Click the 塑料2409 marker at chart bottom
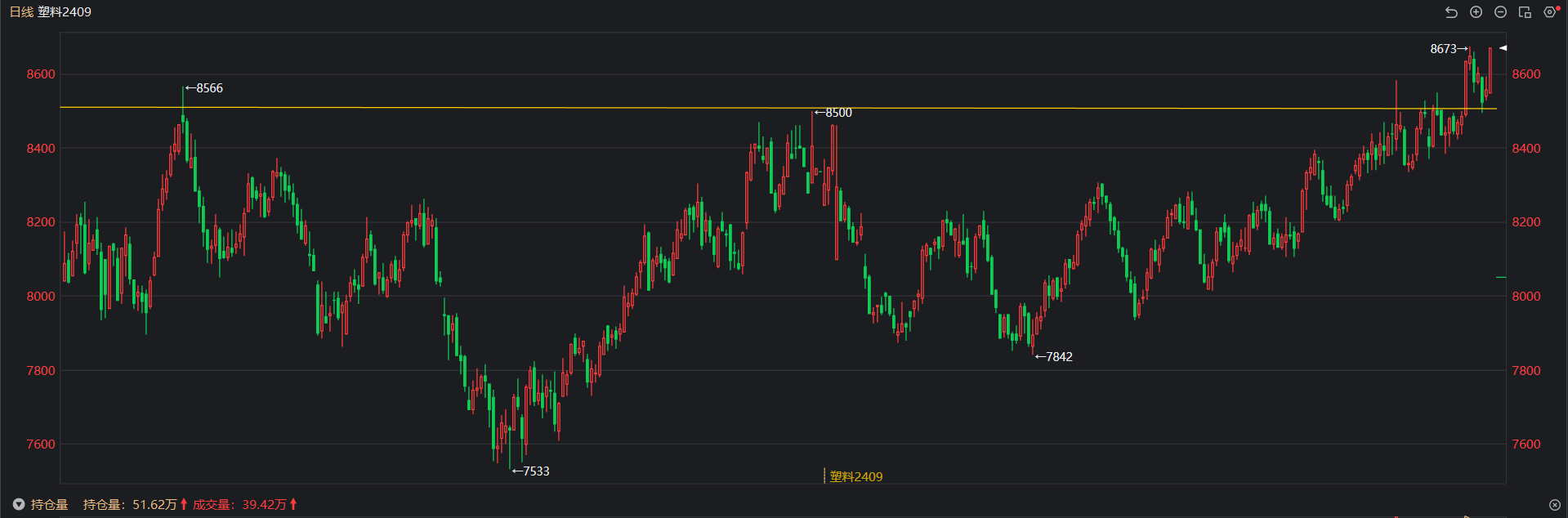 point(855,477)
